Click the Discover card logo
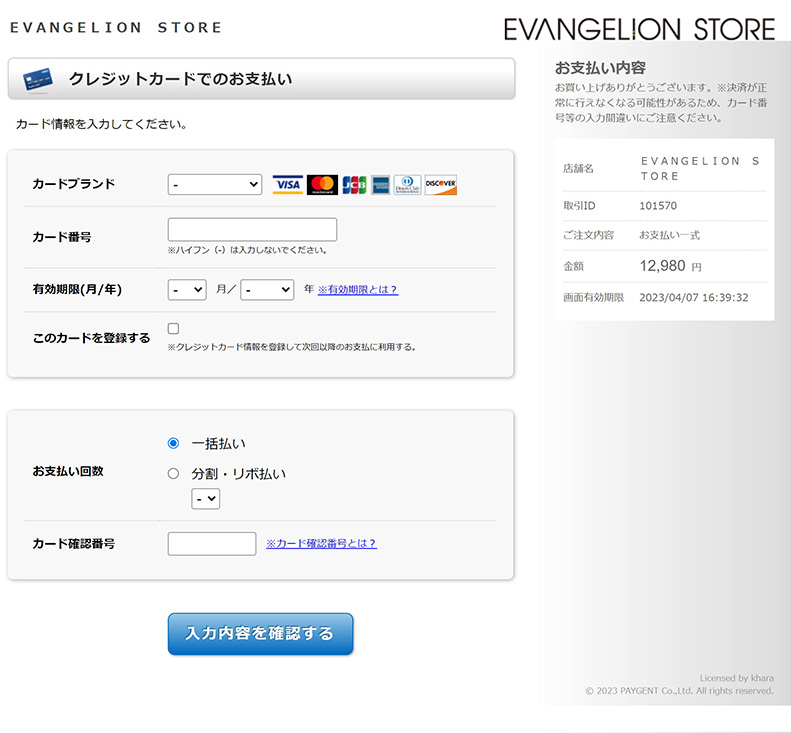The height and width of the screenshot is (733, 791). pyautogui.click(x=440, y=185)
